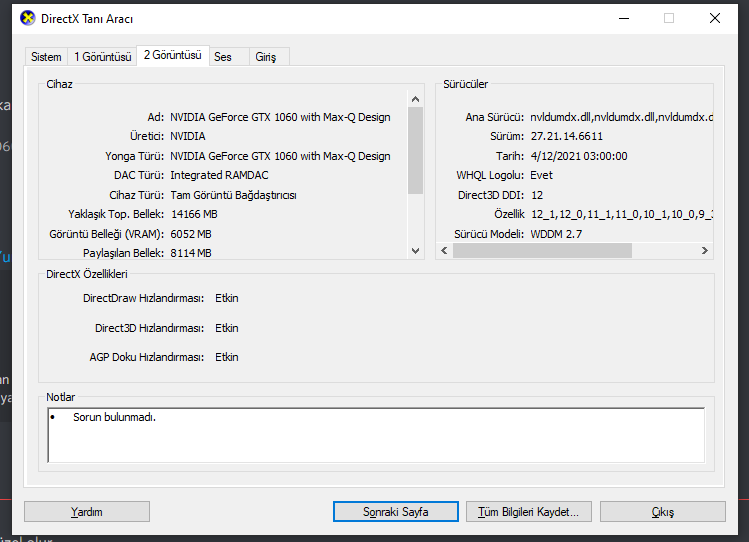Screen dimensions: 749x542
Task: Click the '14166 MB' memory value
Action: pos(194,214)
